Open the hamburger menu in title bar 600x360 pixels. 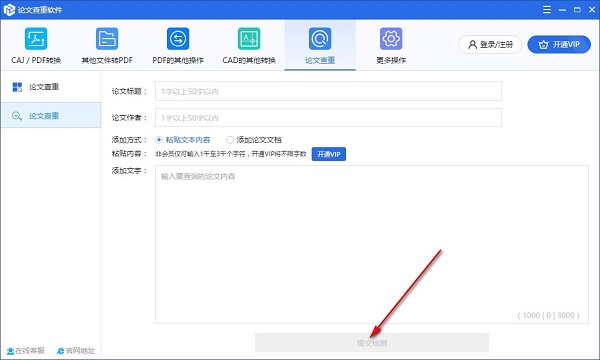547,10
